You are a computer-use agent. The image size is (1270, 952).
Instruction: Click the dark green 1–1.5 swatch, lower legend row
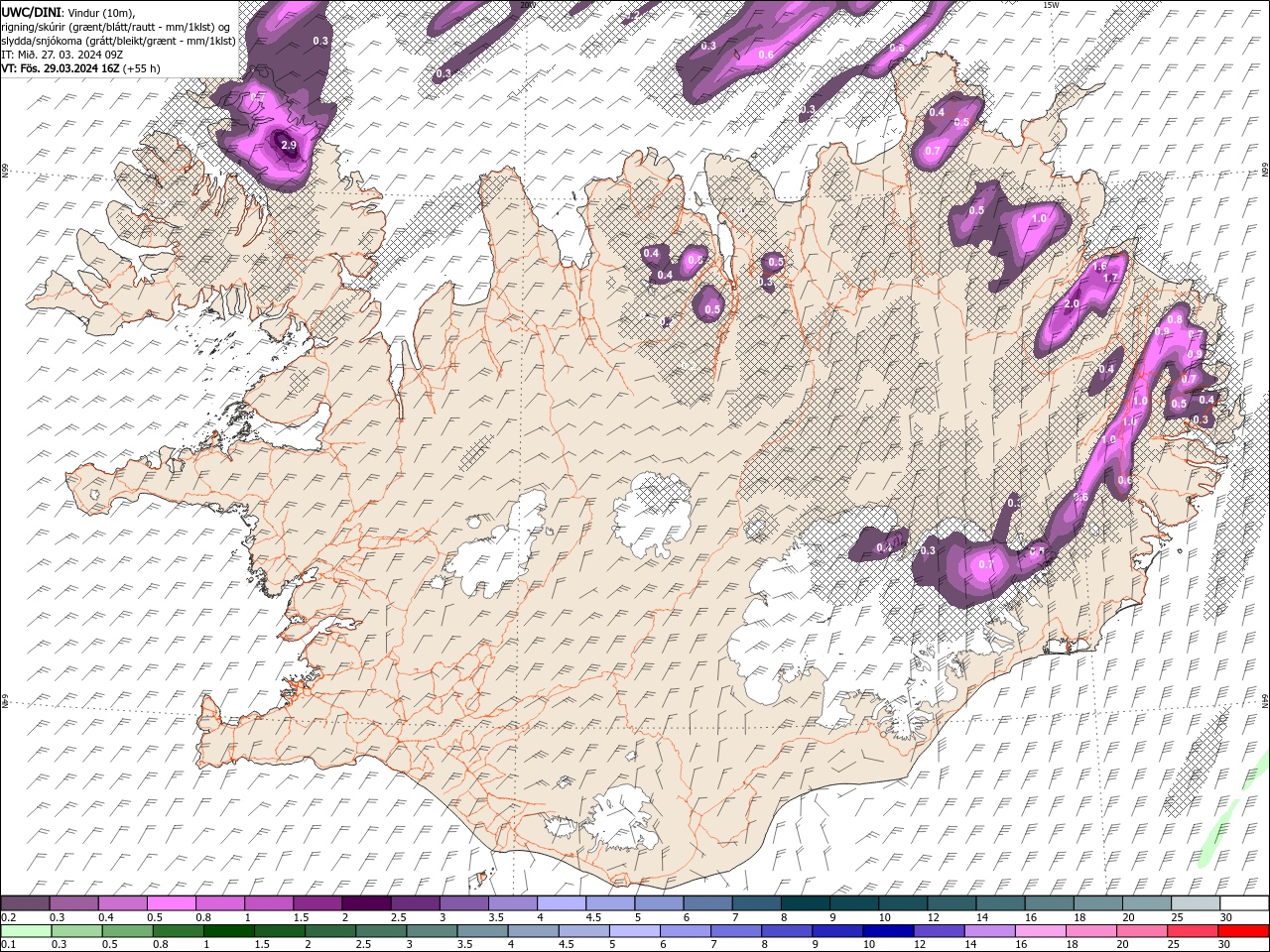click(228, 931)
